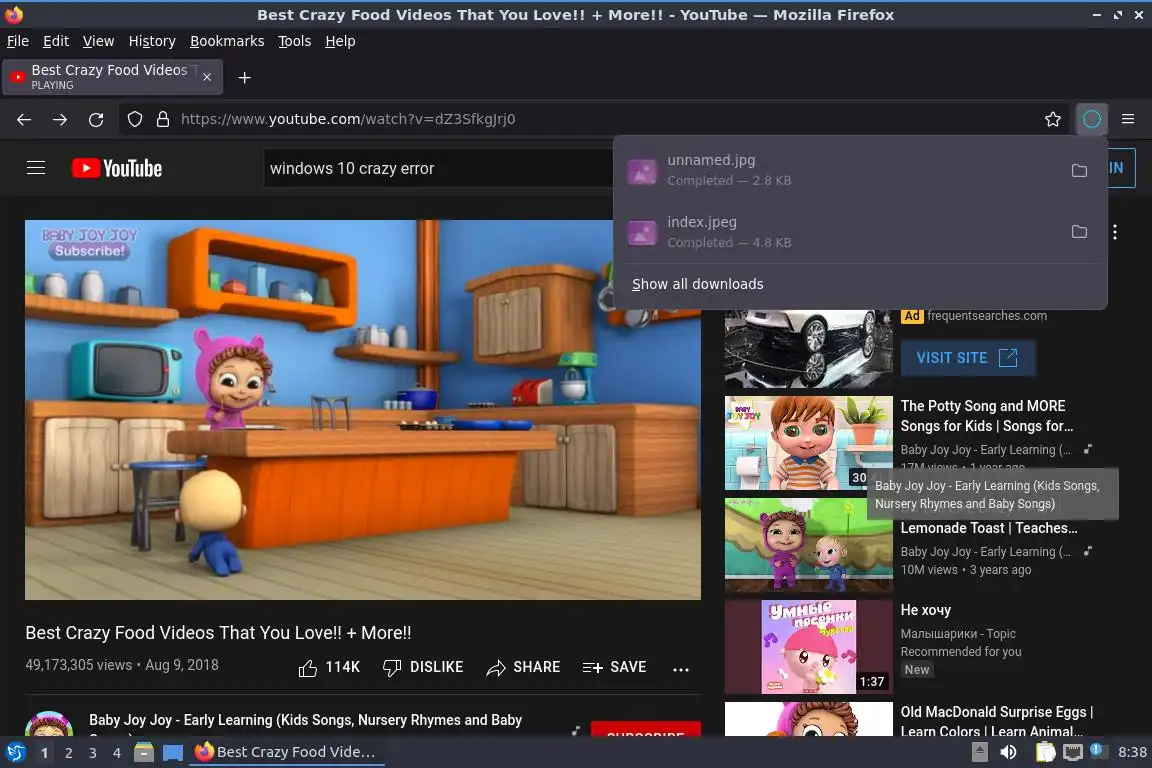Click the video player to pause
The width and height of the screenshot is (1152, 768).
click(363, 409)
